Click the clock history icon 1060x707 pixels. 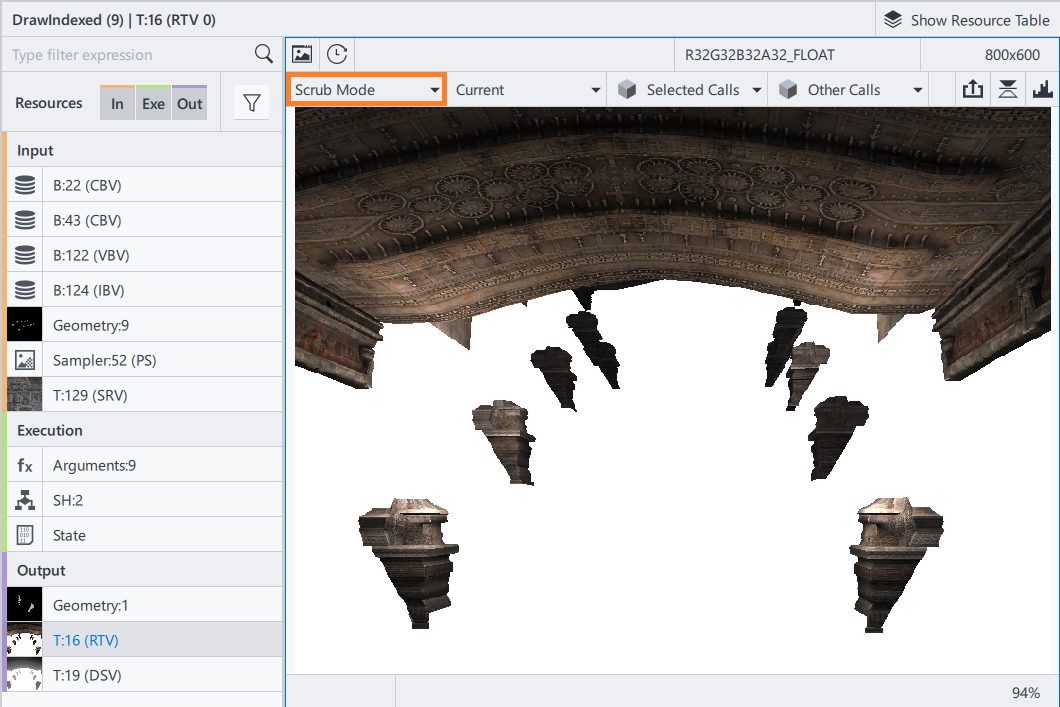[337, 55]
